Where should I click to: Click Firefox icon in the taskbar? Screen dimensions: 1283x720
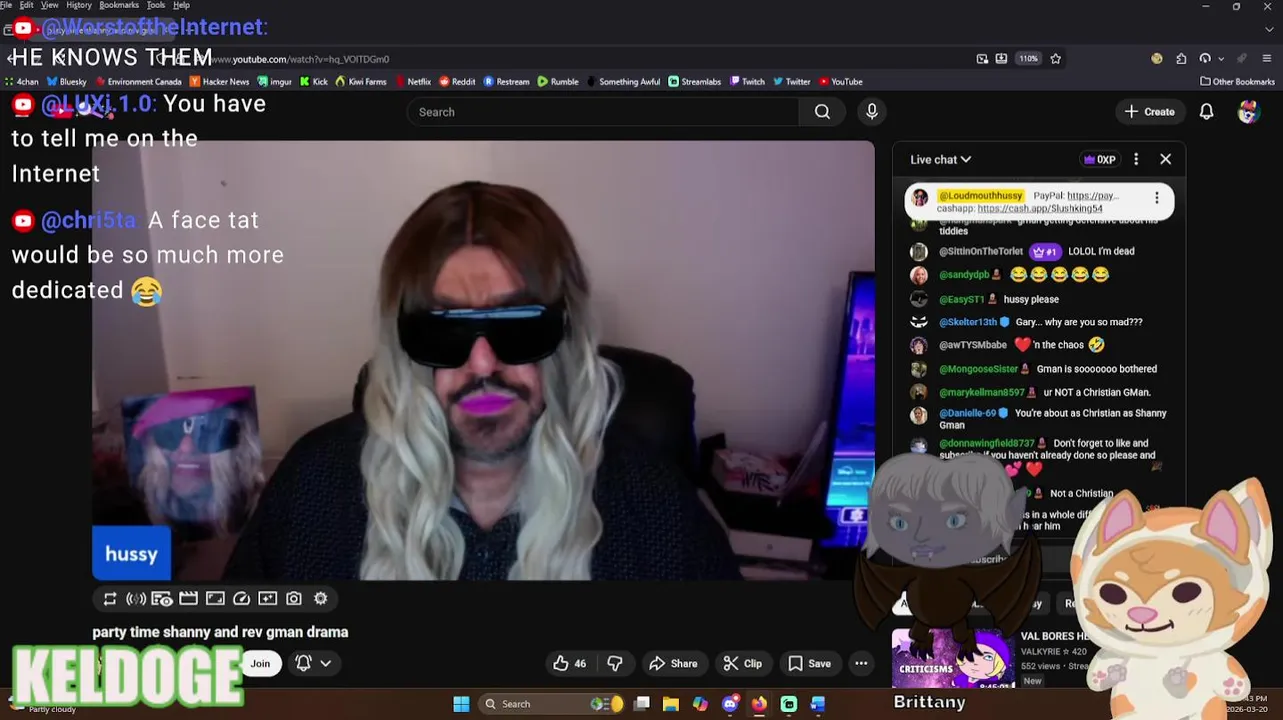(x=759, y=704)
